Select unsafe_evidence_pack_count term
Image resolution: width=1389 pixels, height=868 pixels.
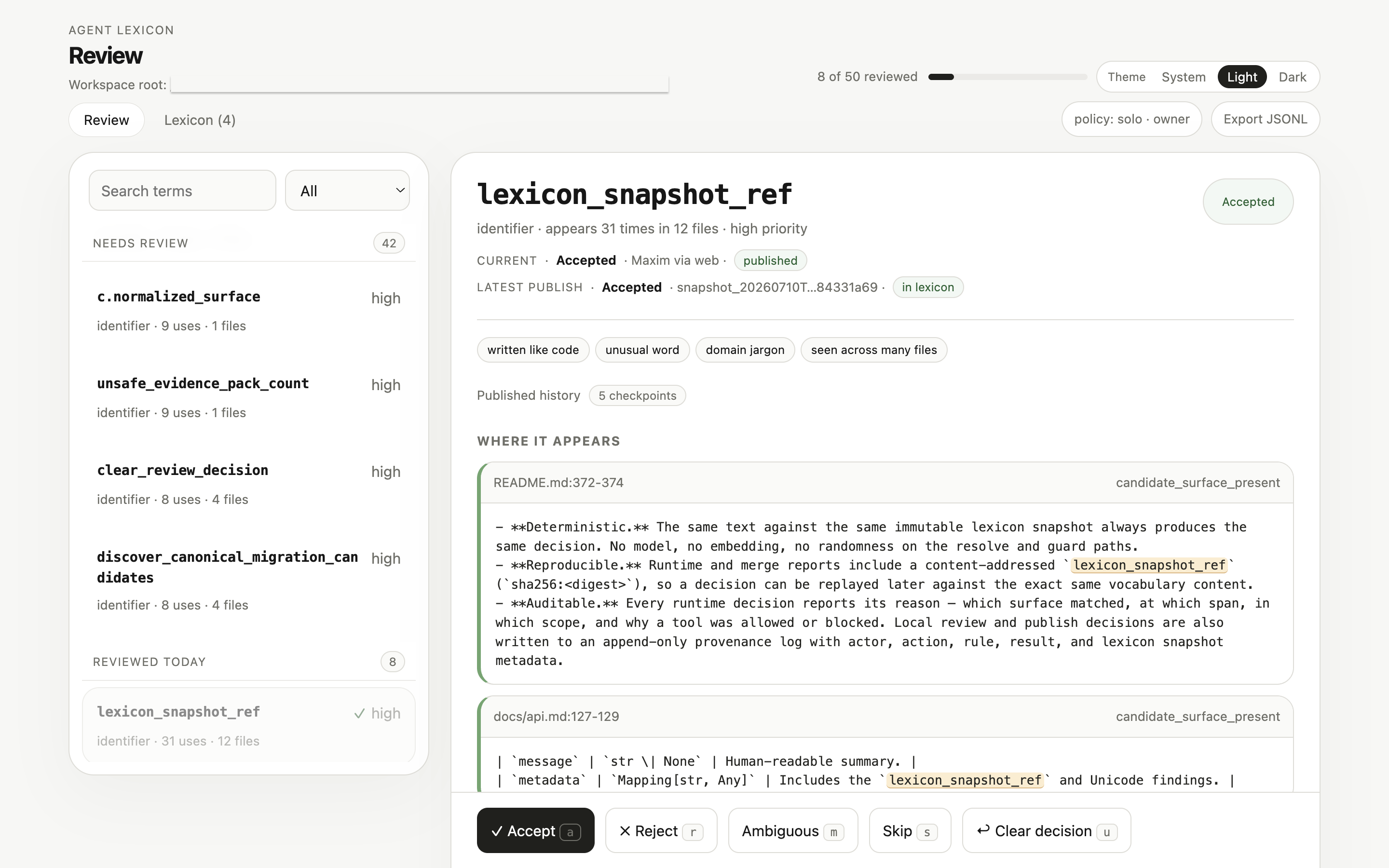click(248, 397)
